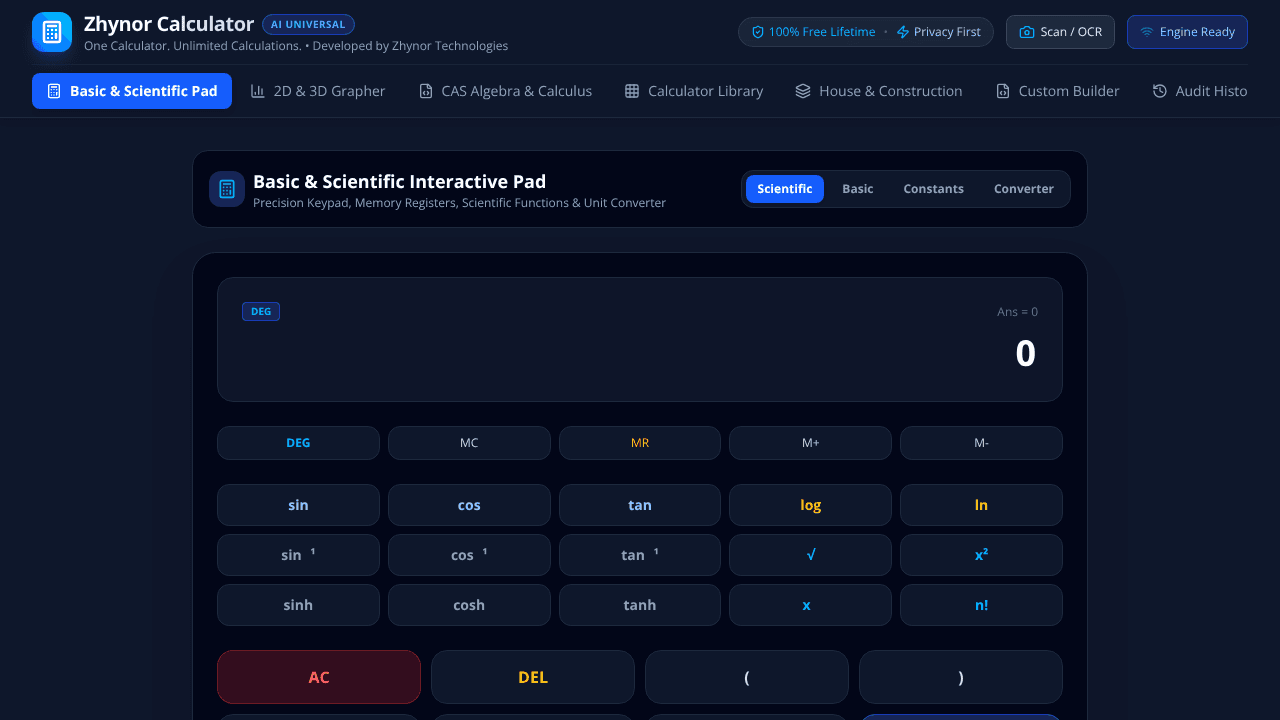Click the inverse tangent key
Screen dimensions: 1280x720
click(640, 555)
